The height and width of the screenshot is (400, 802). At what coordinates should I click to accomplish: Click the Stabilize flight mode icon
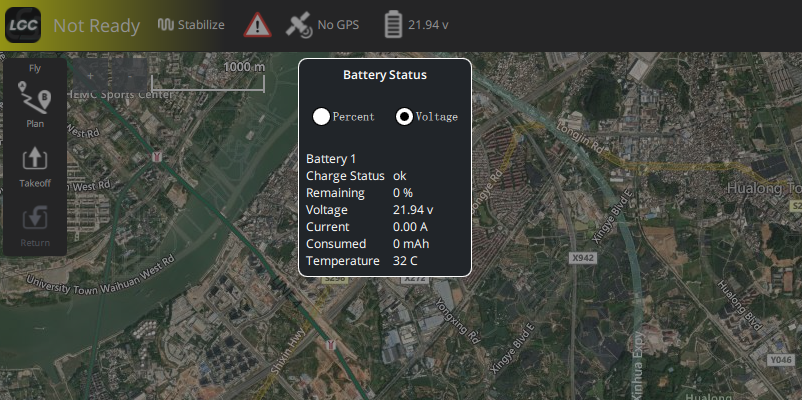click(x=166, y=25)
